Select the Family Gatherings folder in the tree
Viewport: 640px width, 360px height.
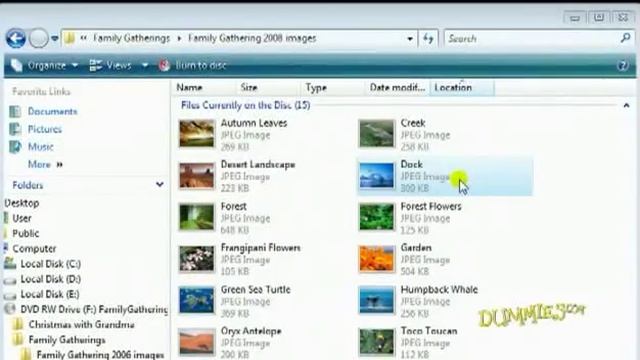pos(67,340)
